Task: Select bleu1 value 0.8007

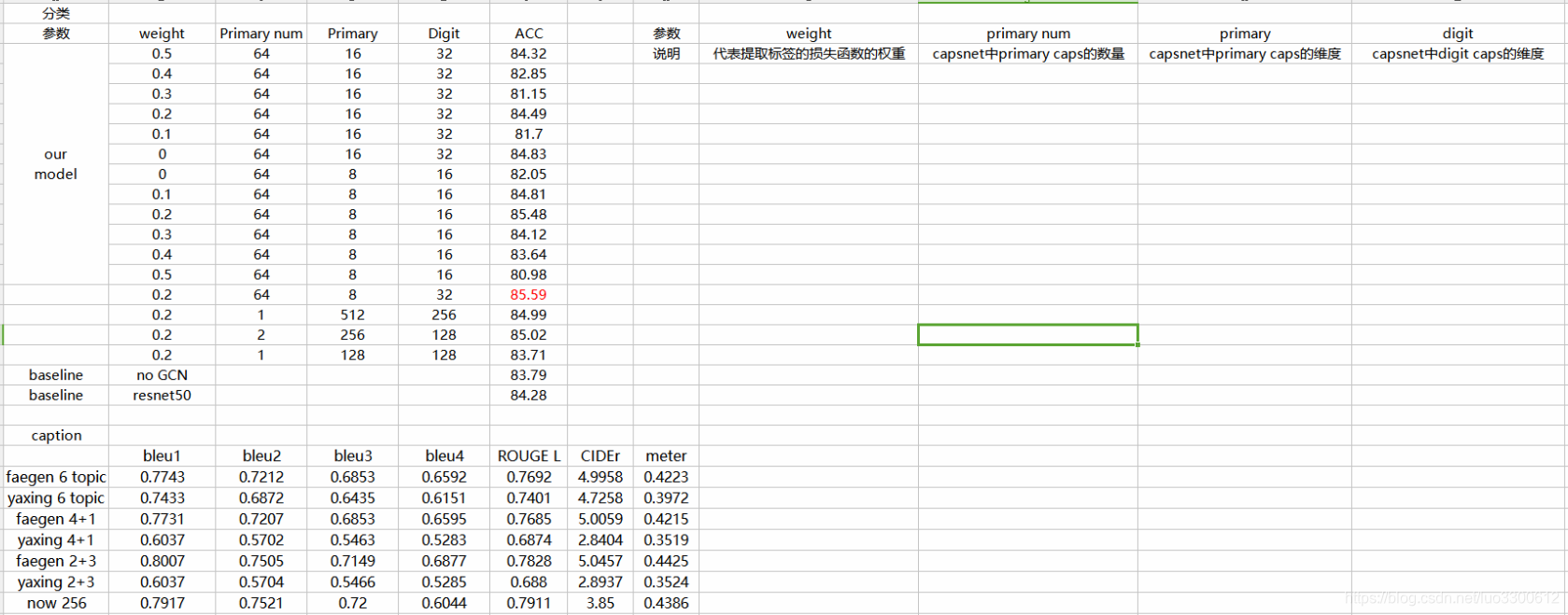Action: (162, 561)
